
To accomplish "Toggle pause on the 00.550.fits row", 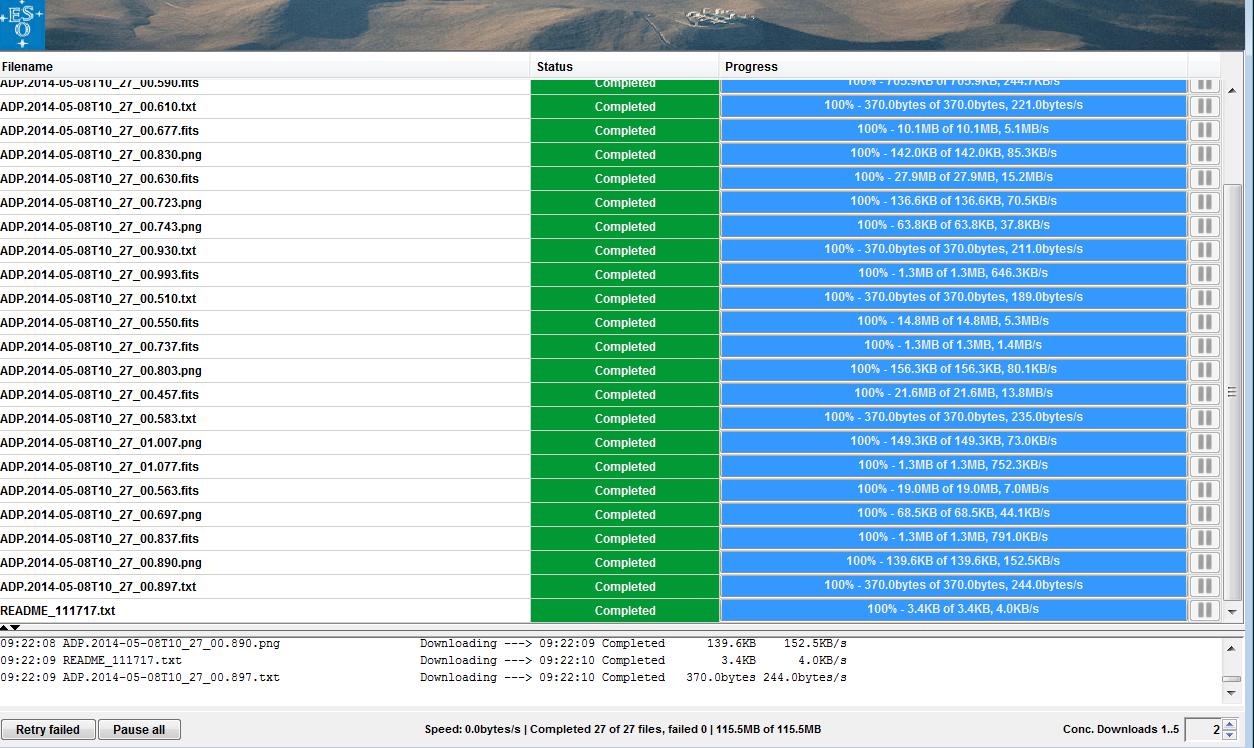I will (x=1204, y=322).
